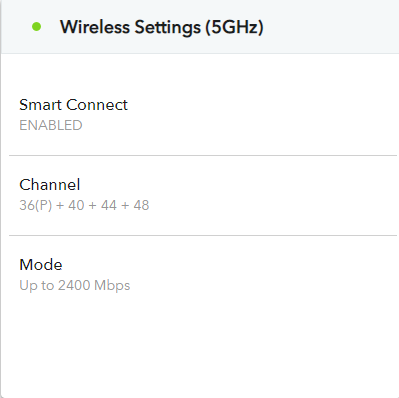Viewport: 399px width, 398px height.
Task: Select the Channel setting label
Action: point(50,185)
